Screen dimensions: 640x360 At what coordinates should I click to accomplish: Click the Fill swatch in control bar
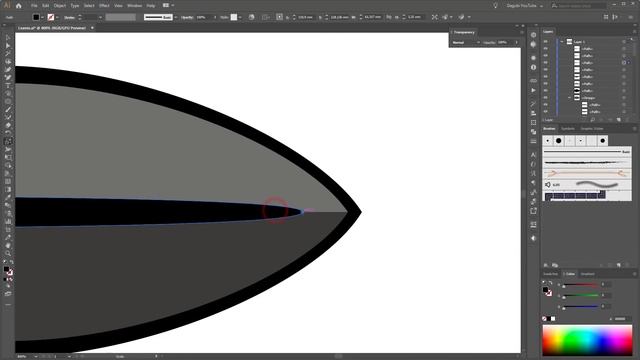click(36, 17)
